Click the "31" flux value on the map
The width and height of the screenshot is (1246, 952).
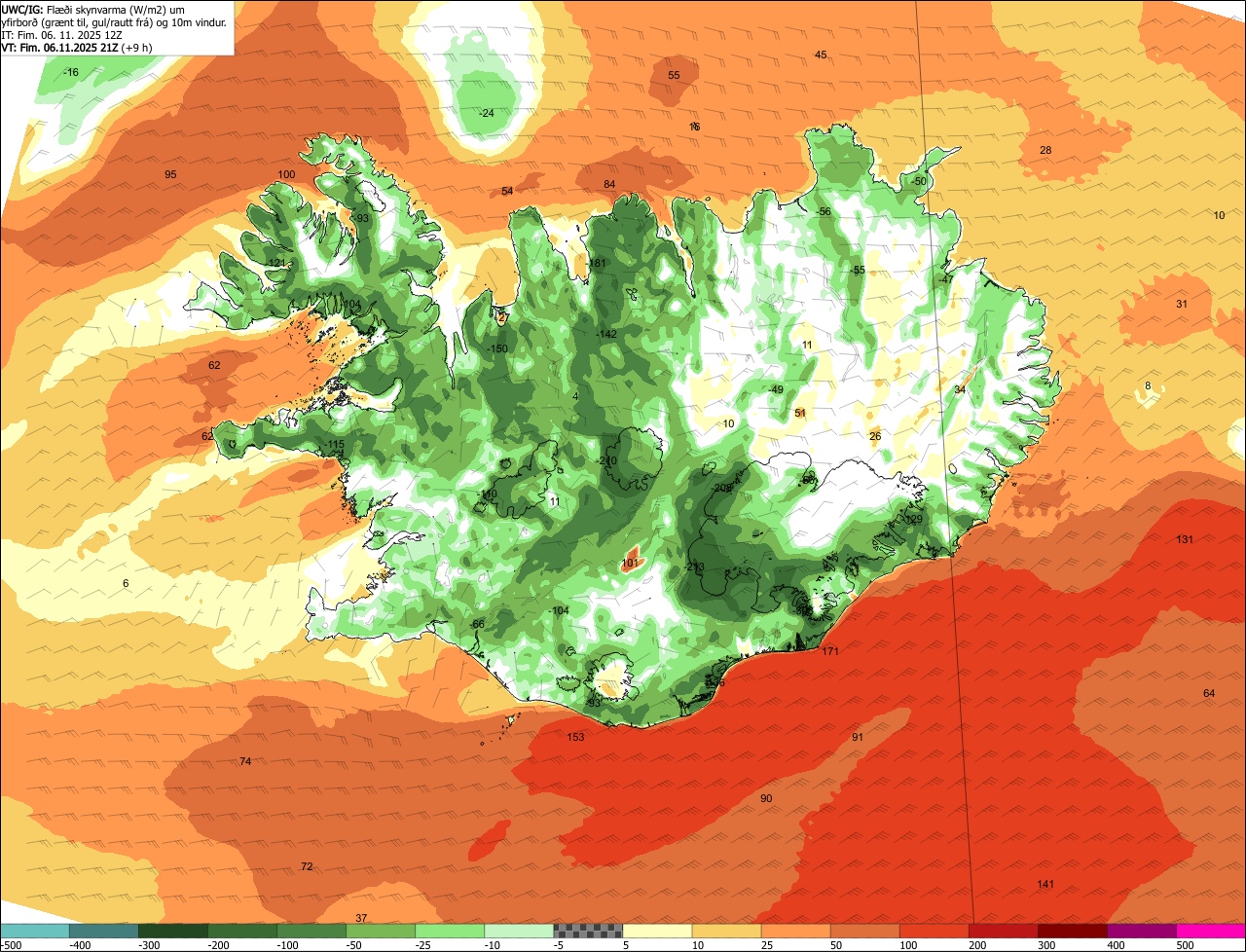click(1182, 304)
